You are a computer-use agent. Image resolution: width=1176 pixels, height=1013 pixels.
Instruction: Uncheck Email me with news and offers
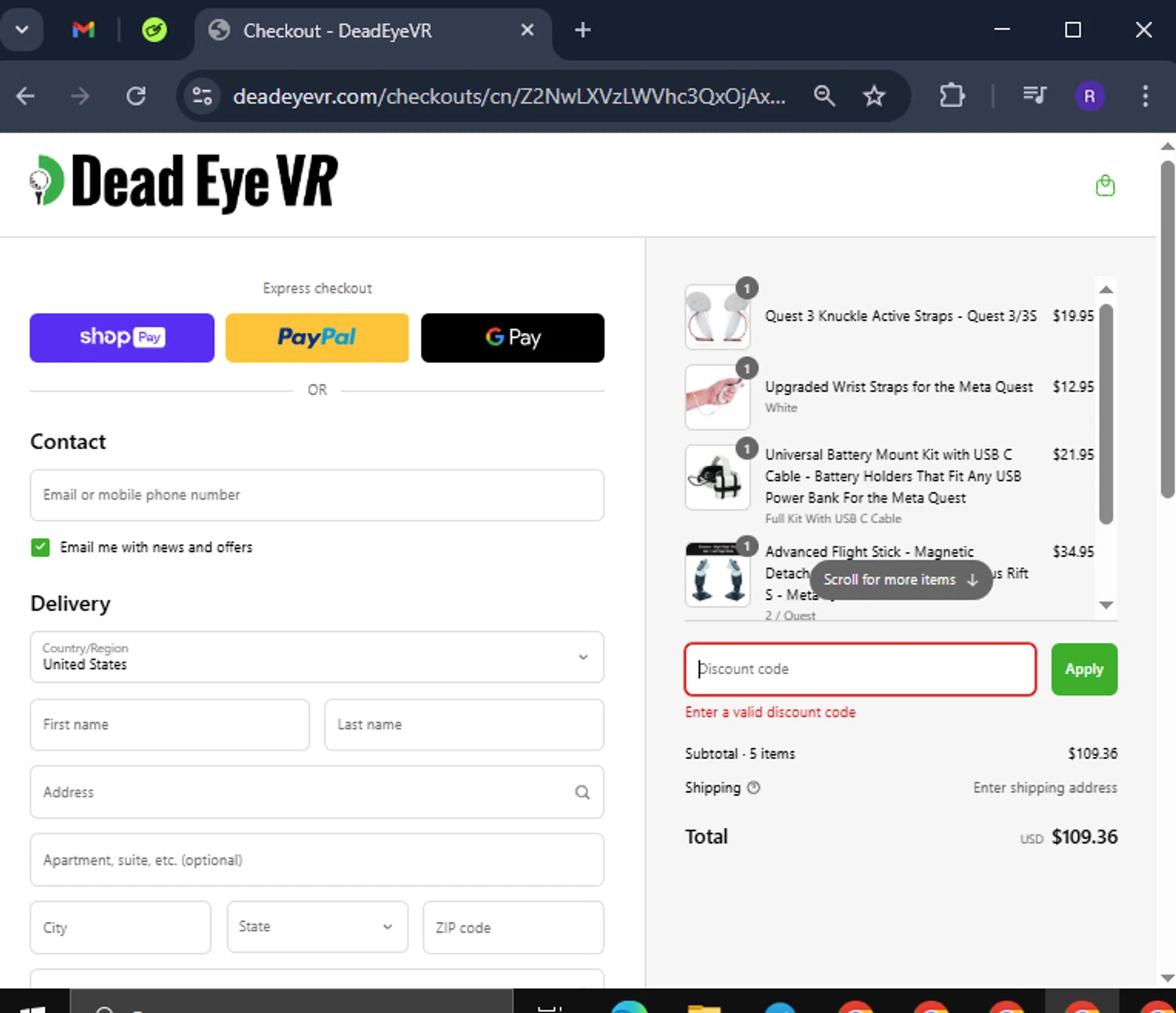(40, 547)
